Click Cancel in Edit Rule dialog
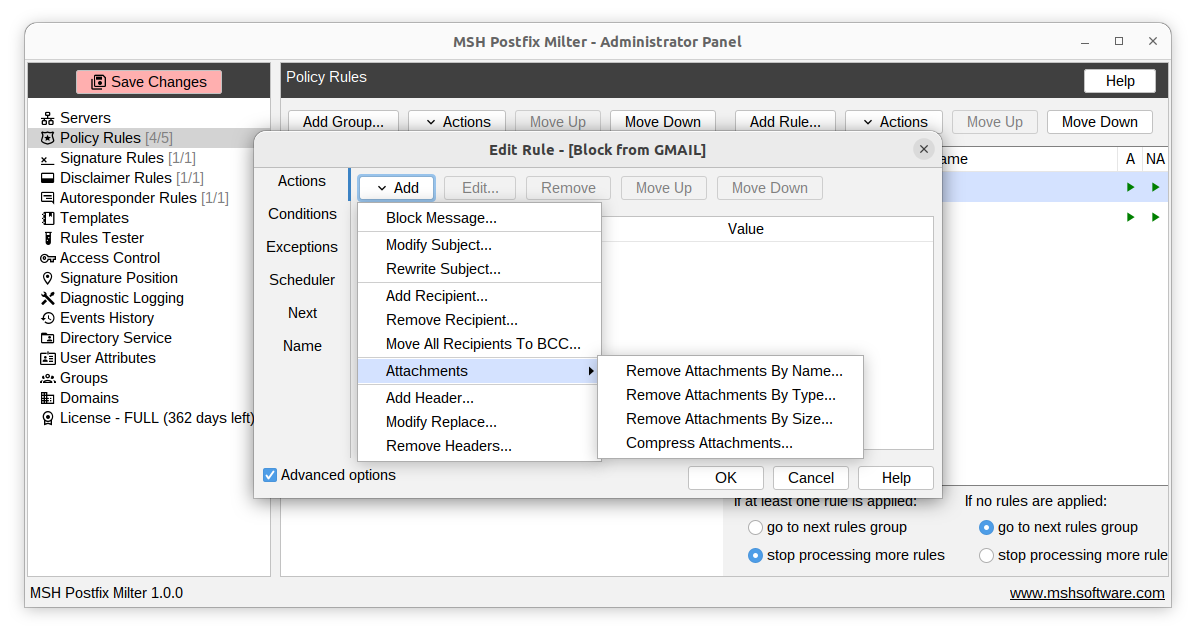Viewport: 1191px width, 632px height. tap(810, 478)
